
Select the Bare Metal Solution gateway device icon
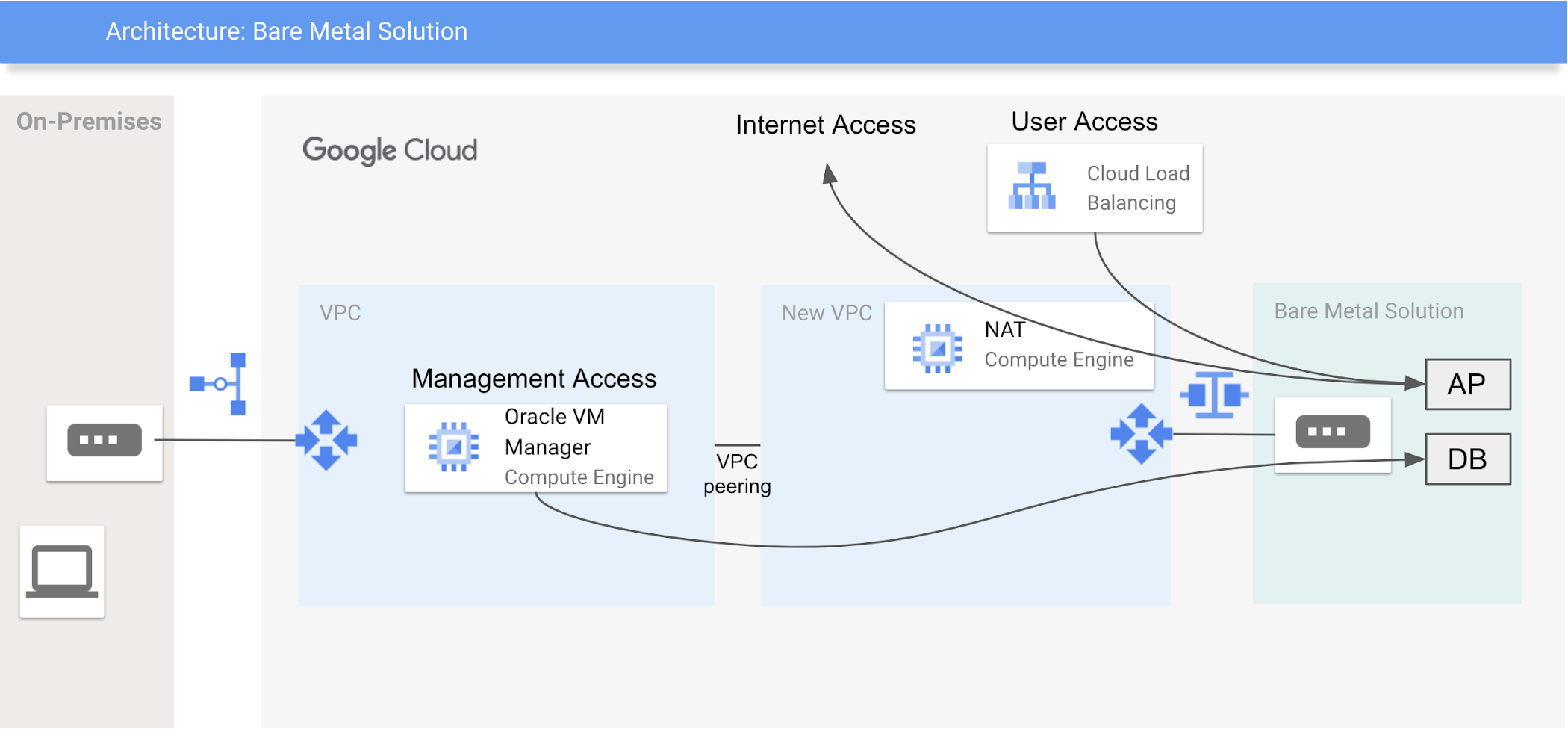pyautogui.click(x=1333, y=432)
